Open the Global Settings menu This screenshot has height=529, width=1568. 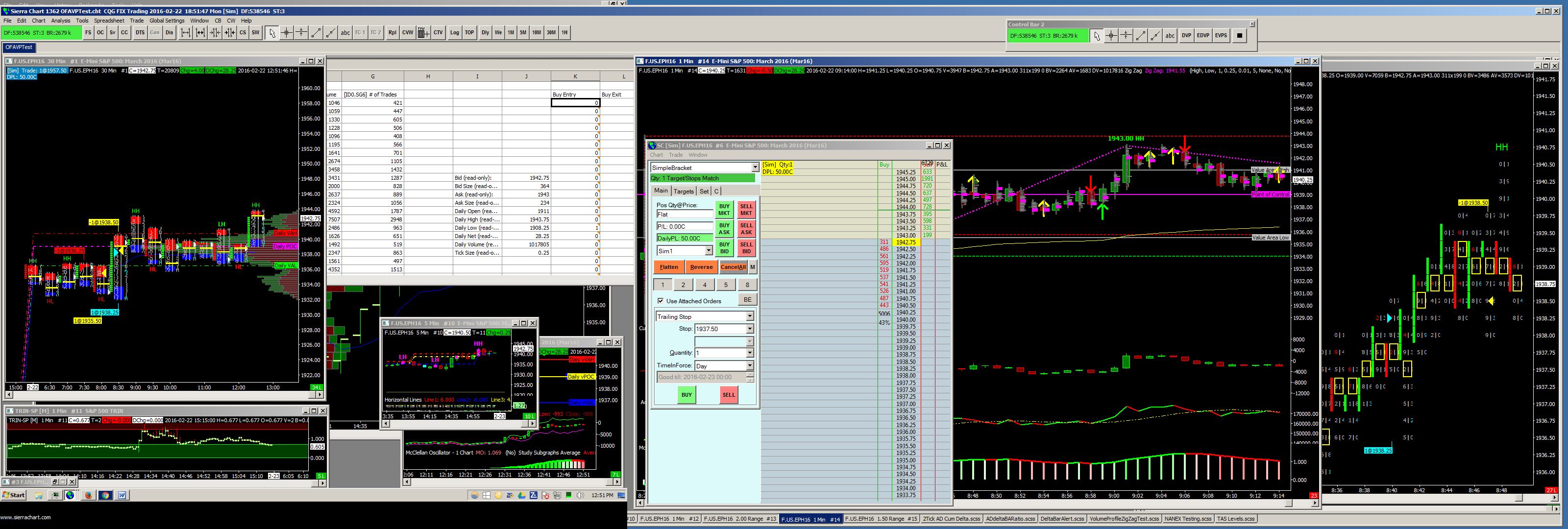[167, 21]
